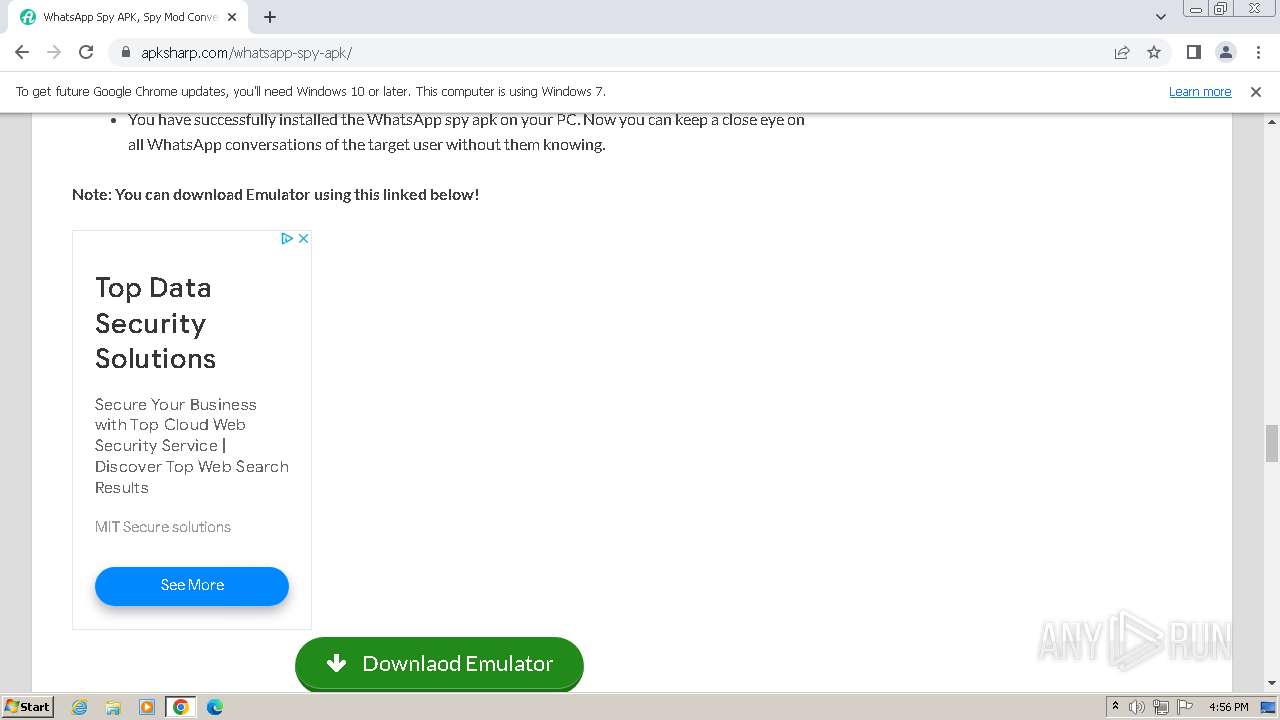Go back to previous page
The width and height of the screenshot is (1280, 720).
(x=22, y=52)
